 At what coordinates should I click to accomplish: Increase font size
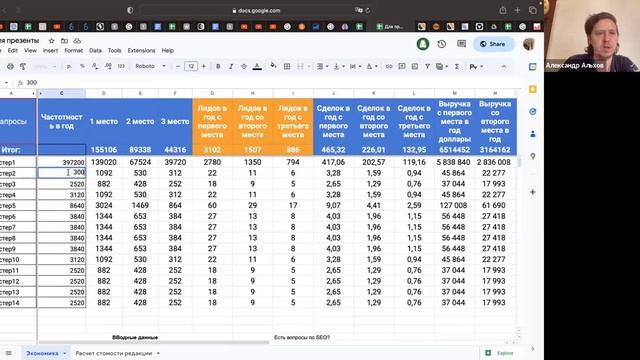204,66
